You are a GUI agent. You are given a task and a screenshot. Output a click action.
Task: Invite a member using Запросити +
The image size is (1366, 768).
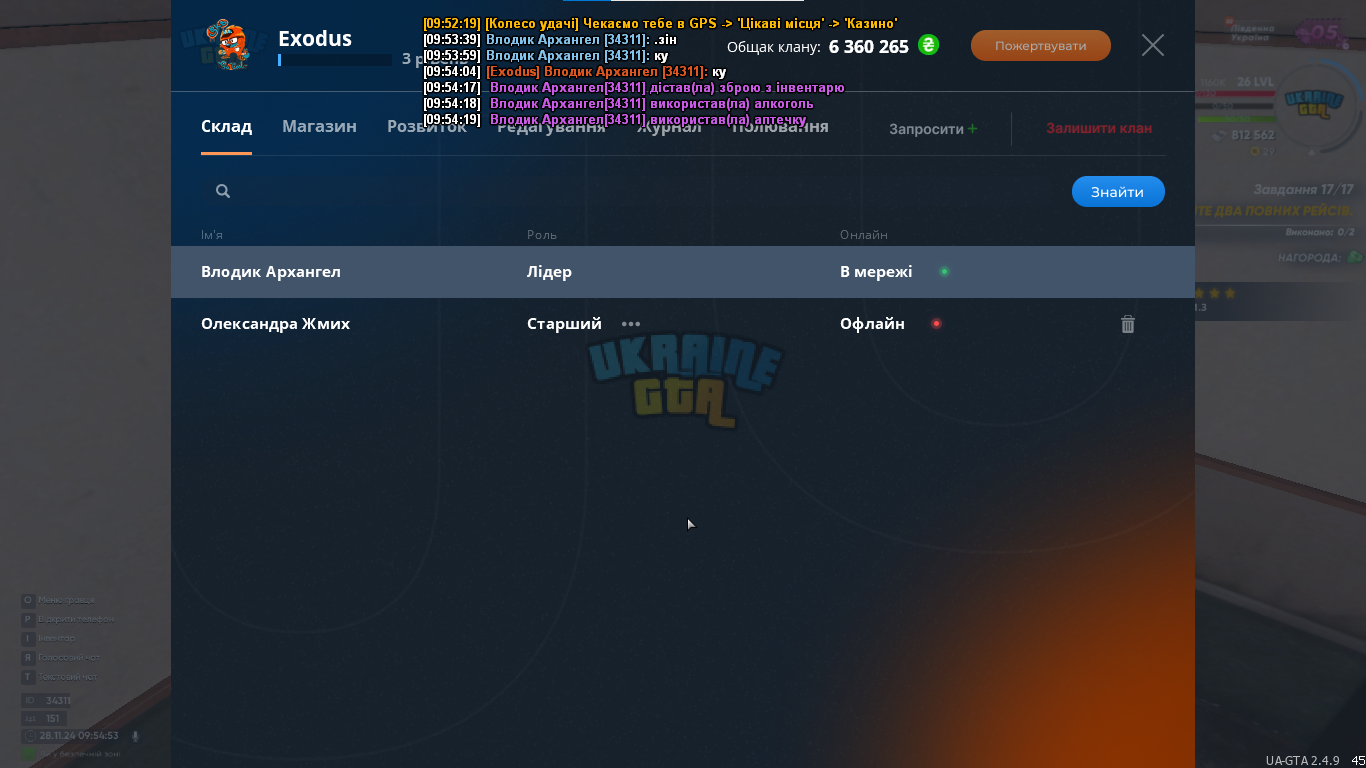click(933, 129)
